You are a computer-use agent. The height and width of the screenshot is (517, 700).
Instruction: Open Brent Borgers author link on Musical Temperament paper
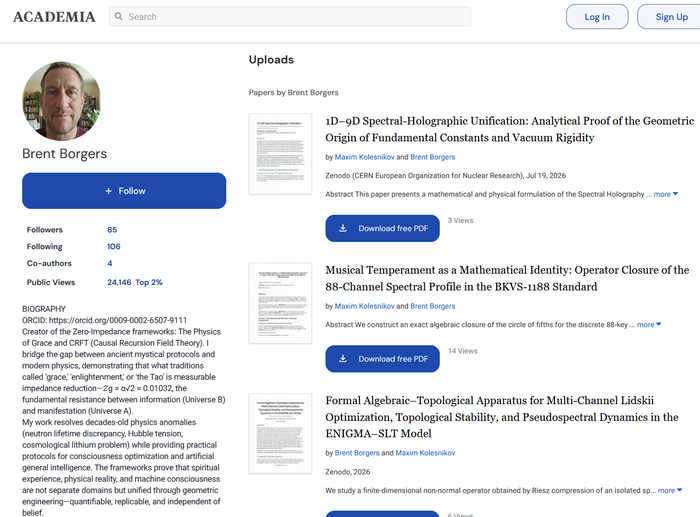coord(433,306)
